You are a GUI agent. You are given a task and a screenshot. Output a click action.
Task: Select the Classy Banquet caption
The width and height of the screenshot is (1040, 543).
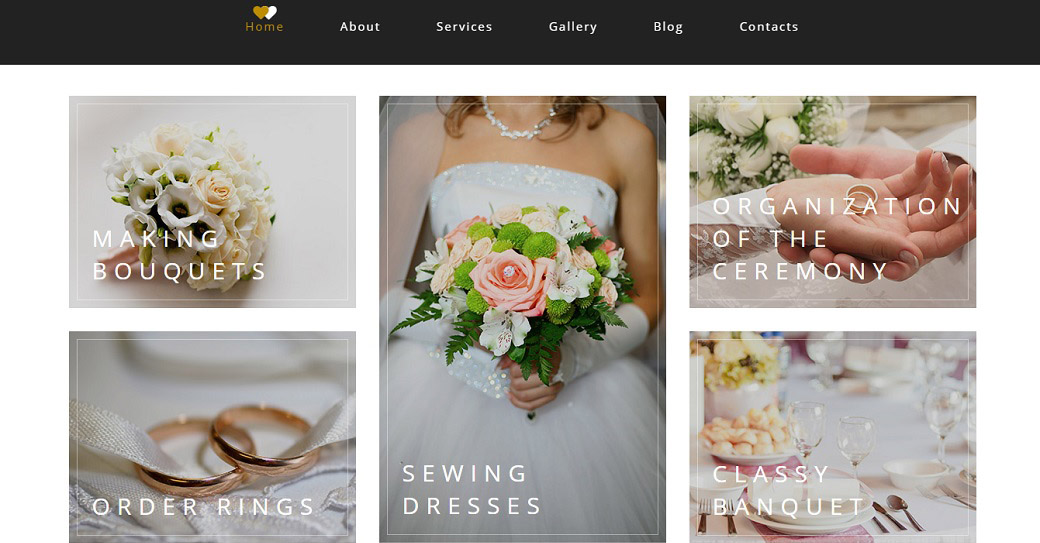(x=789, y=490)
